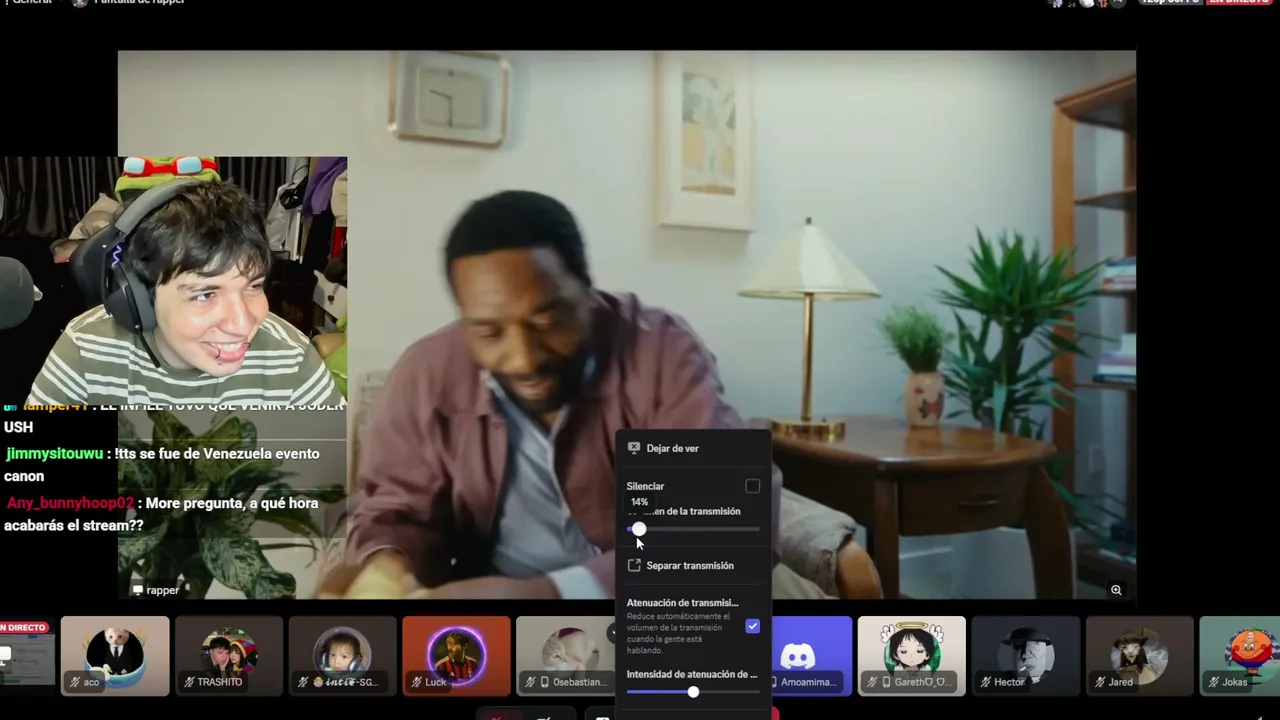This screenshot has width=1280, height=720.
Task: Click the muted mic icon on Luck
Action: (x=416, y=682)
